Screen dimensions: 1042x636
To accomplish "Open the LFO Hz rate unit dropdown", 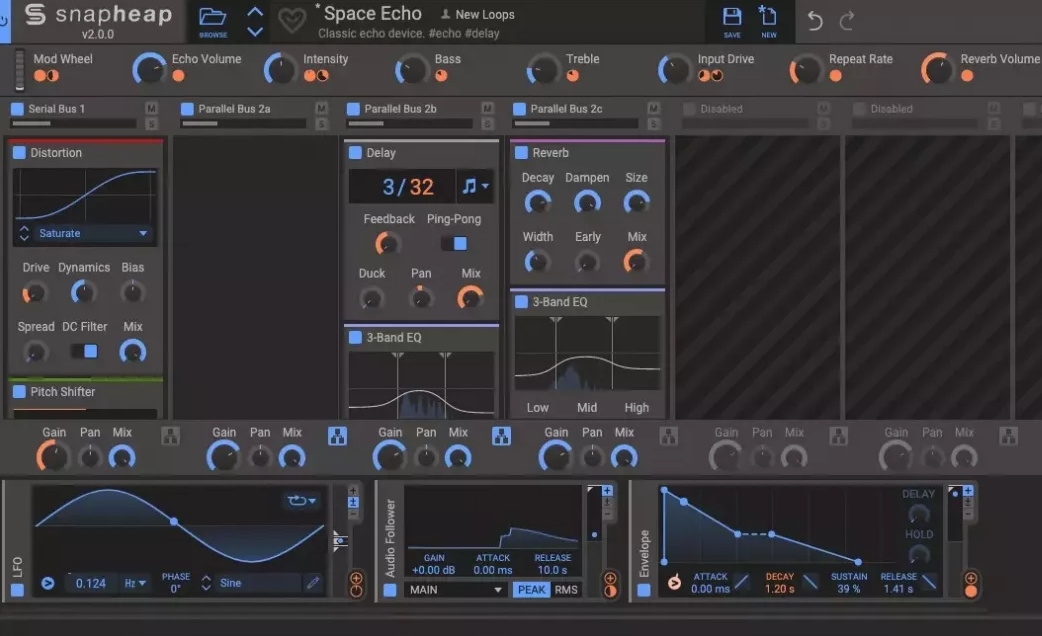I will tap(135, 583).
